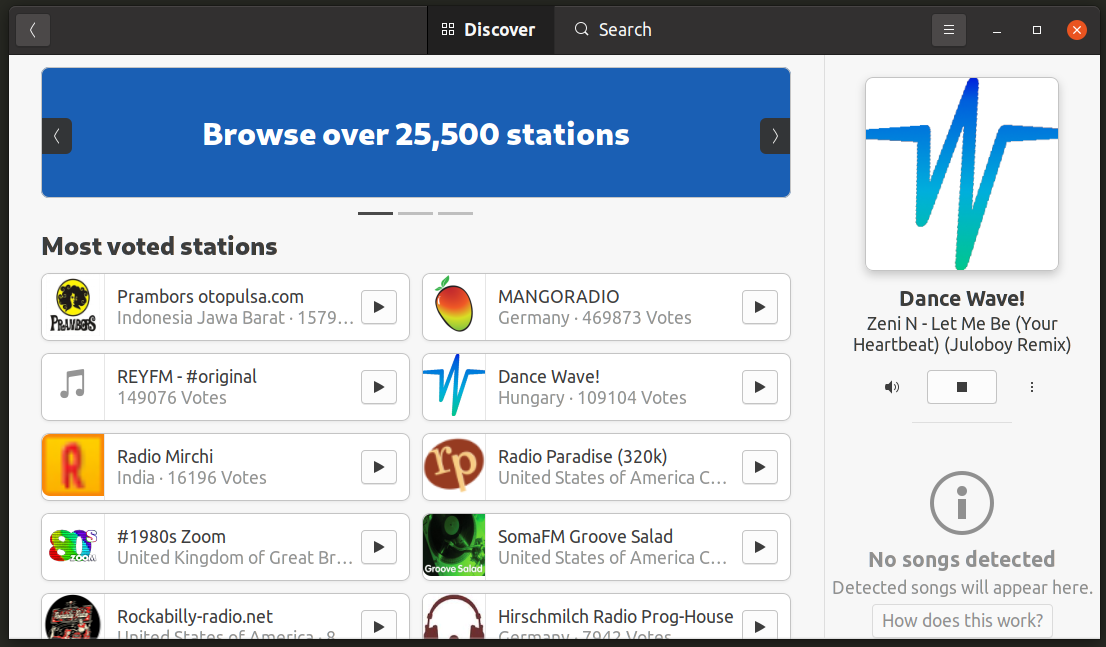
Task: Click the No songs detected info icon
Action: coord(961,503)
